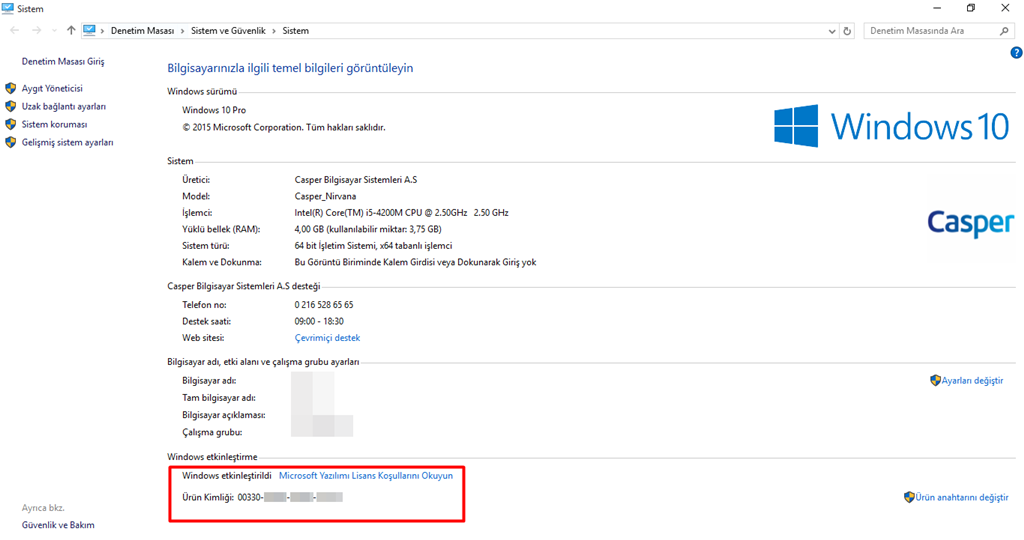This screenshot has height=540, width=1024.
Task: Restore down the Sistem window
Action: tap(971, 8)
